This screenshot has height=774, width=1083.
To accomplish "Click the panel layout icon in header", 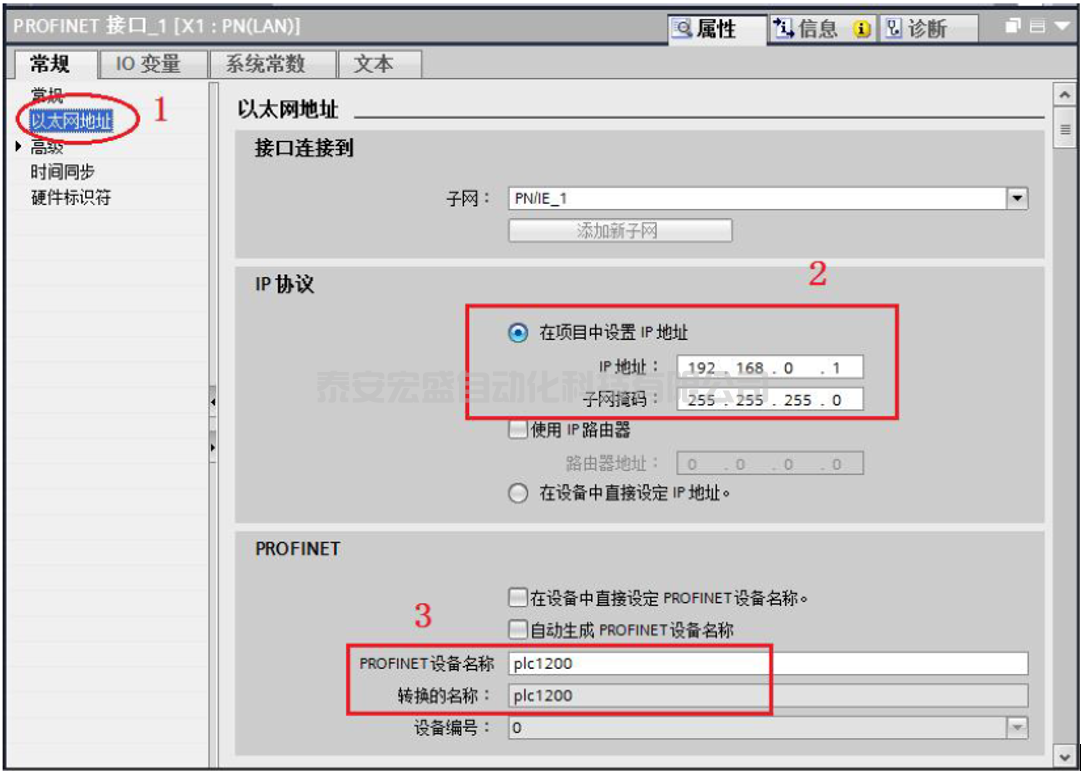I will (1037, 26).
